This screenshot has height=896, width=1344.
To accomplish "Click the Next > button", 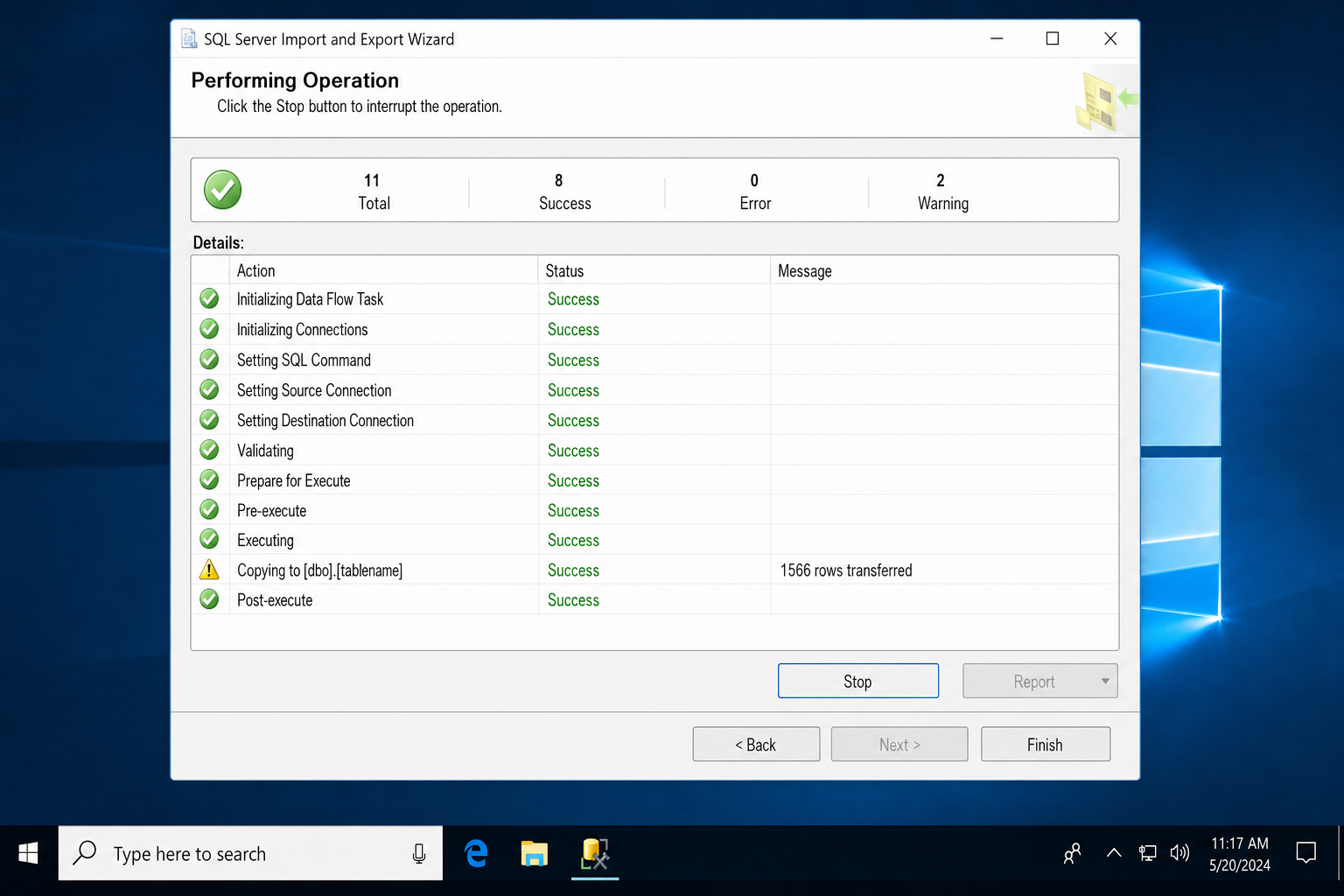I will 899,745.
